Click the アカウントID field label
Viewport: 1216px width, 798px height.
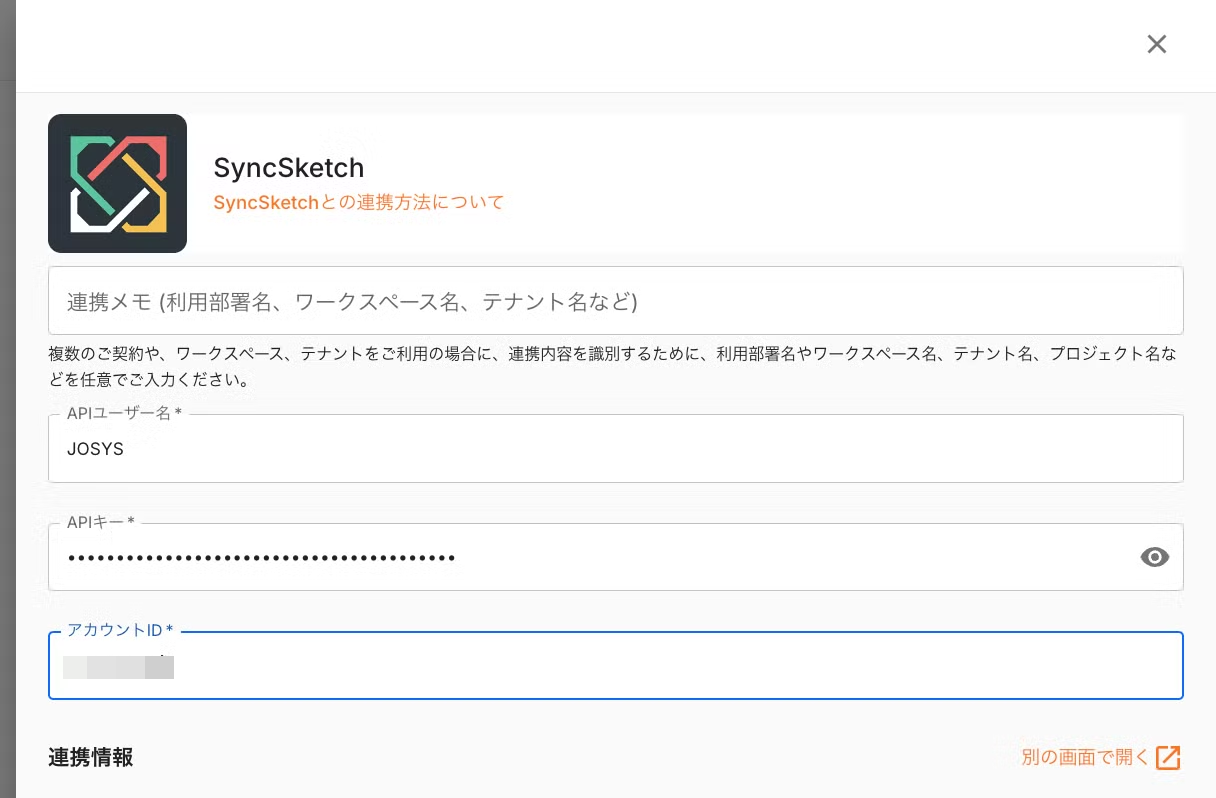coord(117,630)
